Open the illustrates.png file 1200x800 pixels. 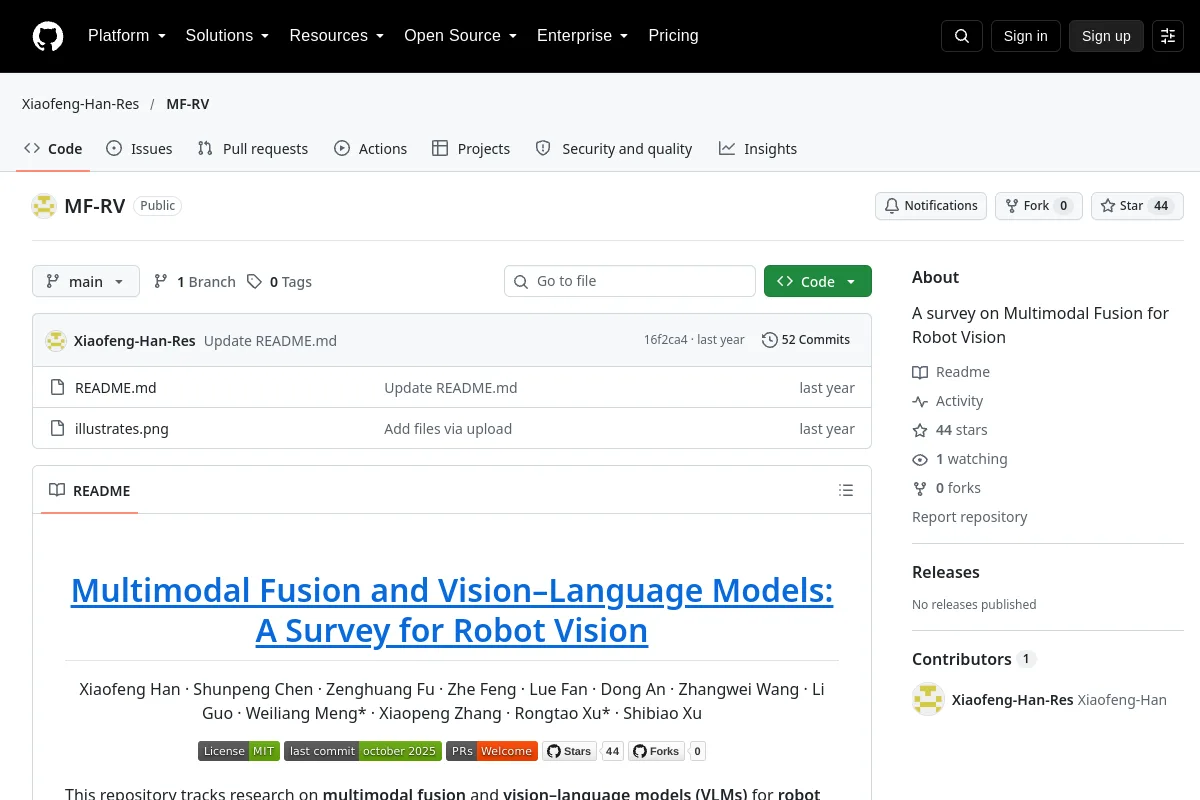[122, 429]
